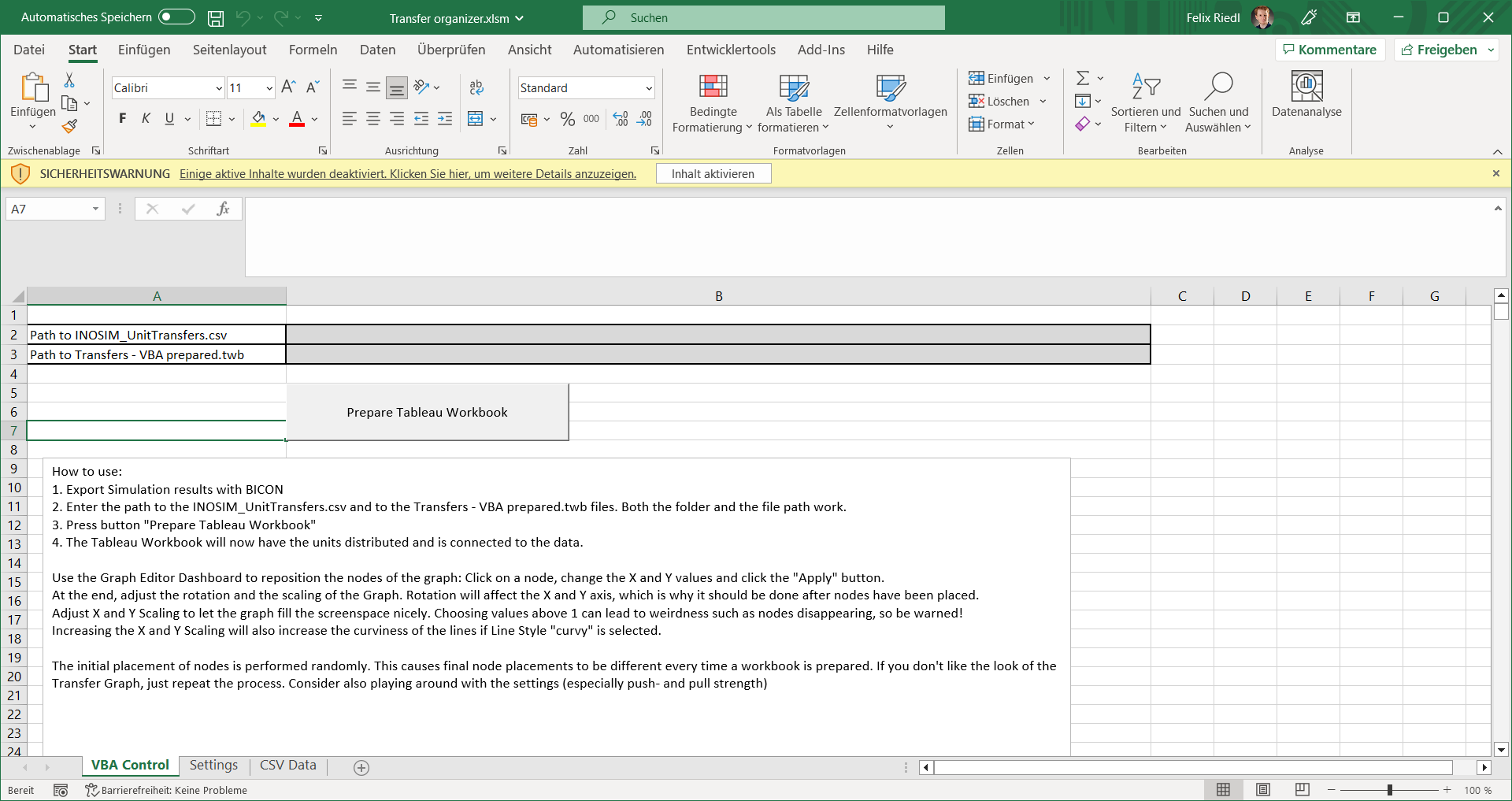Viewport: 1512px width, 801px height.
Task: Toggle bold formatting (F)
Action: coord(122,119)
